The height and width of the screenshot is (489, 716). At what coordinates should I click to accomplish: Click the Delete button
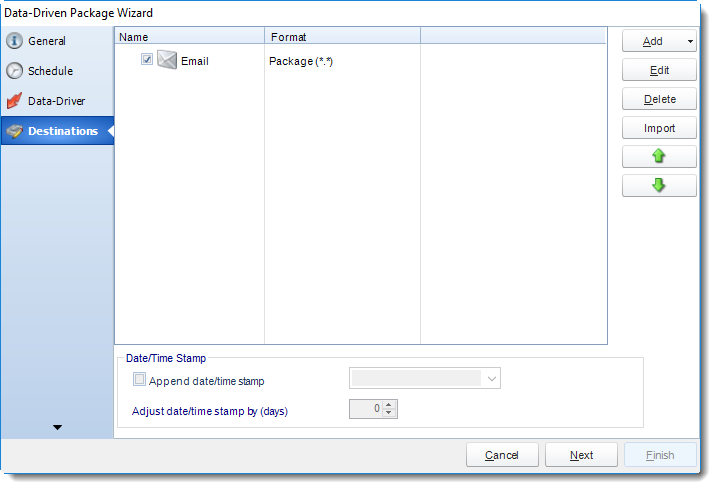659,99
